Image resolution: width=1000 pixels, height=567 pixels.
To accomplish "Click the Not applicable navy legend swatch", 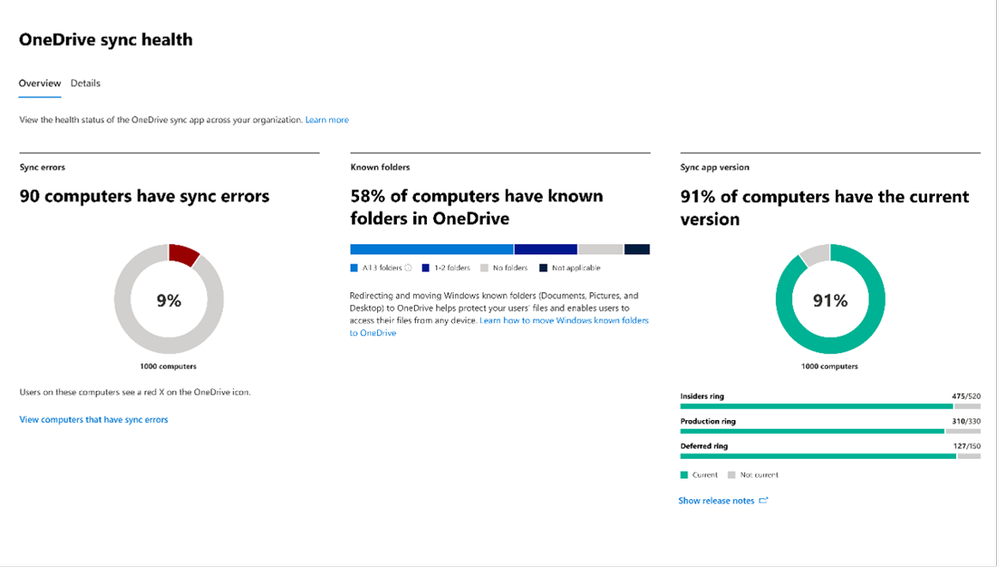I will coord(543,268).
